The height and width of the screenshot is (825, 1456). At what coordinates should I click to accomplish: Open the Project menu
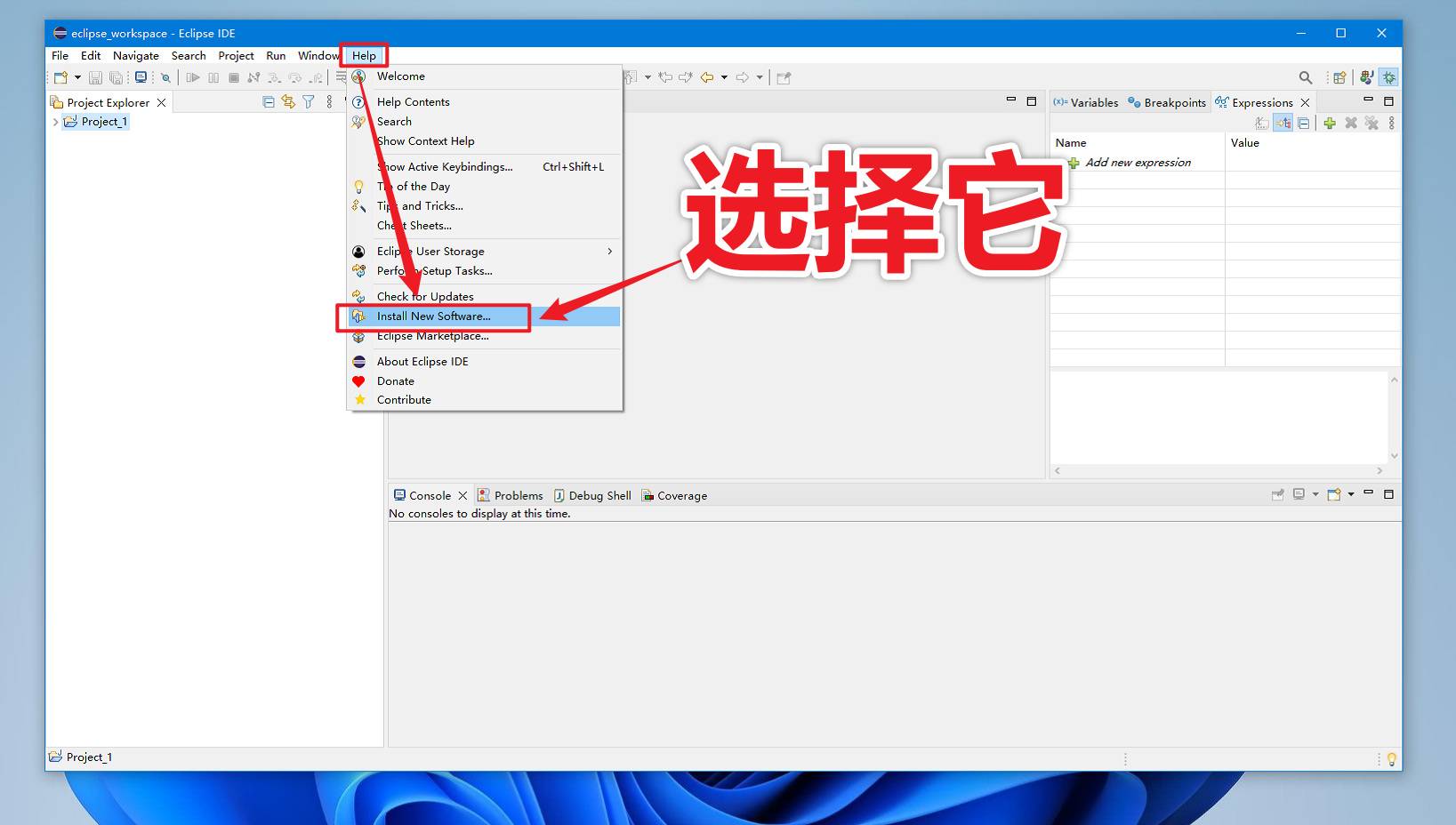tap(236, 55)
